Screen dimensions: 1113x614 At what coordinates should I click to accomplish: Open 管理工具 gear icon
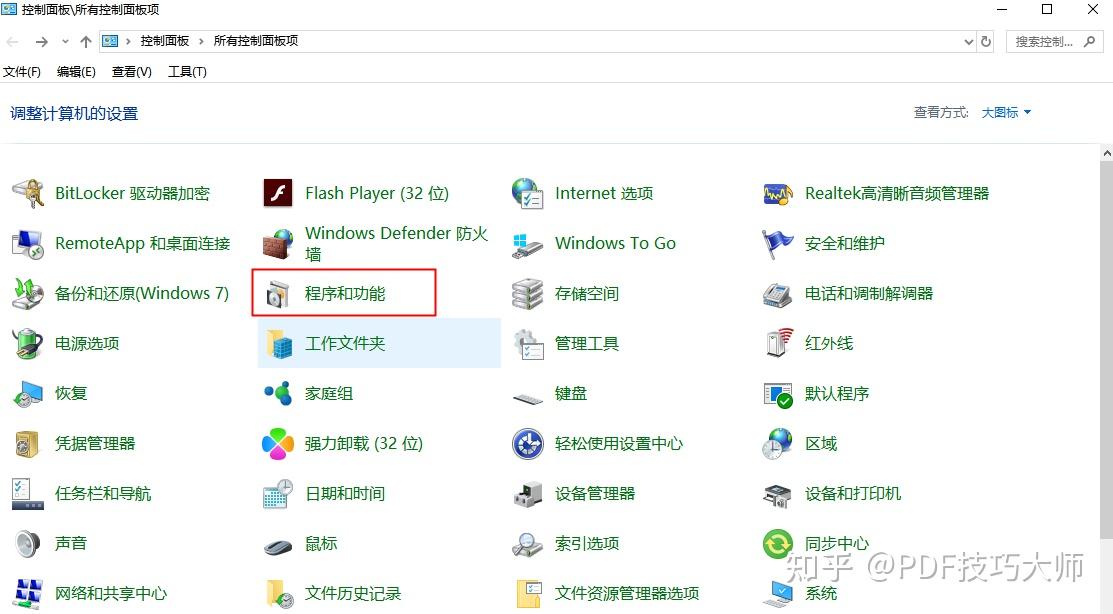click(x=527, y=344)
